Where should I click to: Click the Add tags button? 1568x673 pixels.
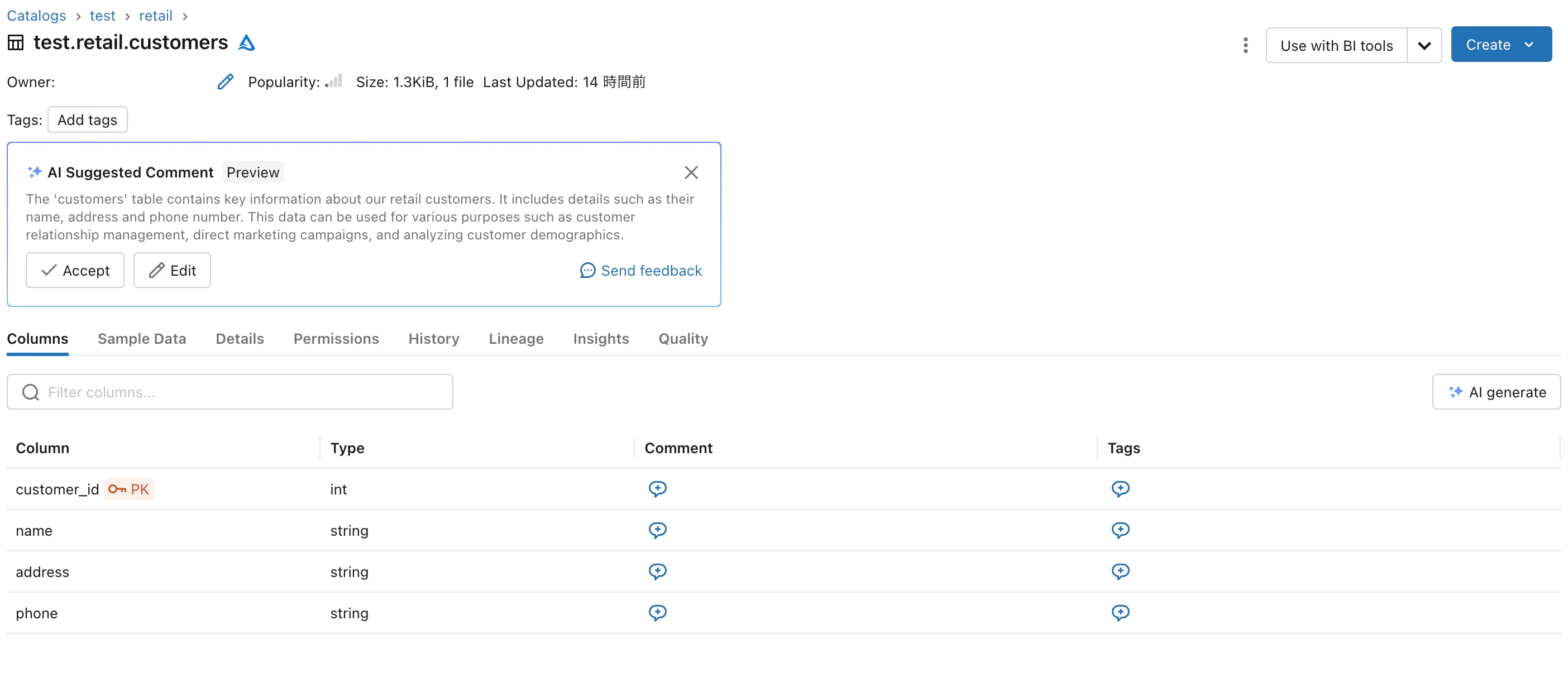(87, 120)
